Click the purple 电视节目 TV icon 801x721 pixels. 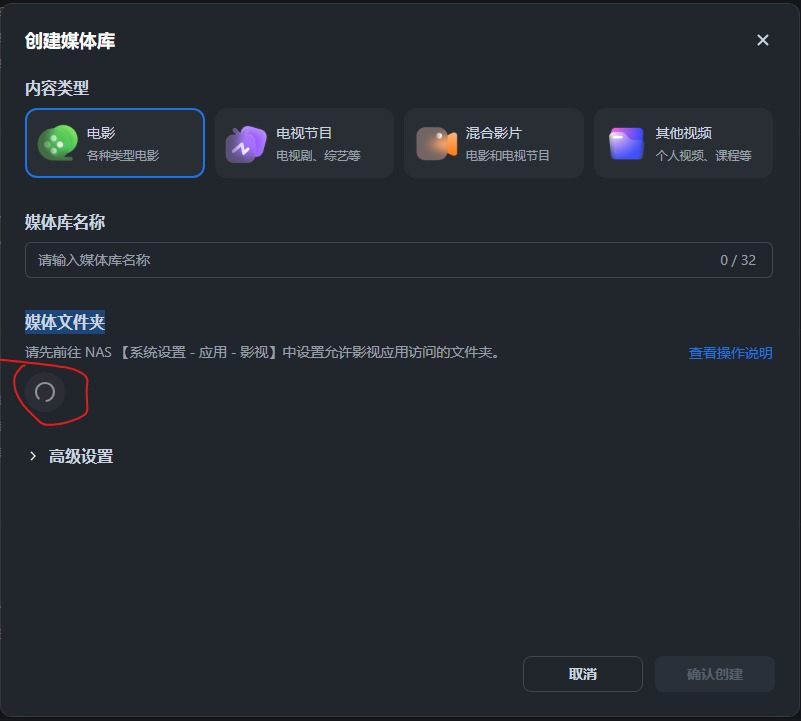(x=246, y=142)
